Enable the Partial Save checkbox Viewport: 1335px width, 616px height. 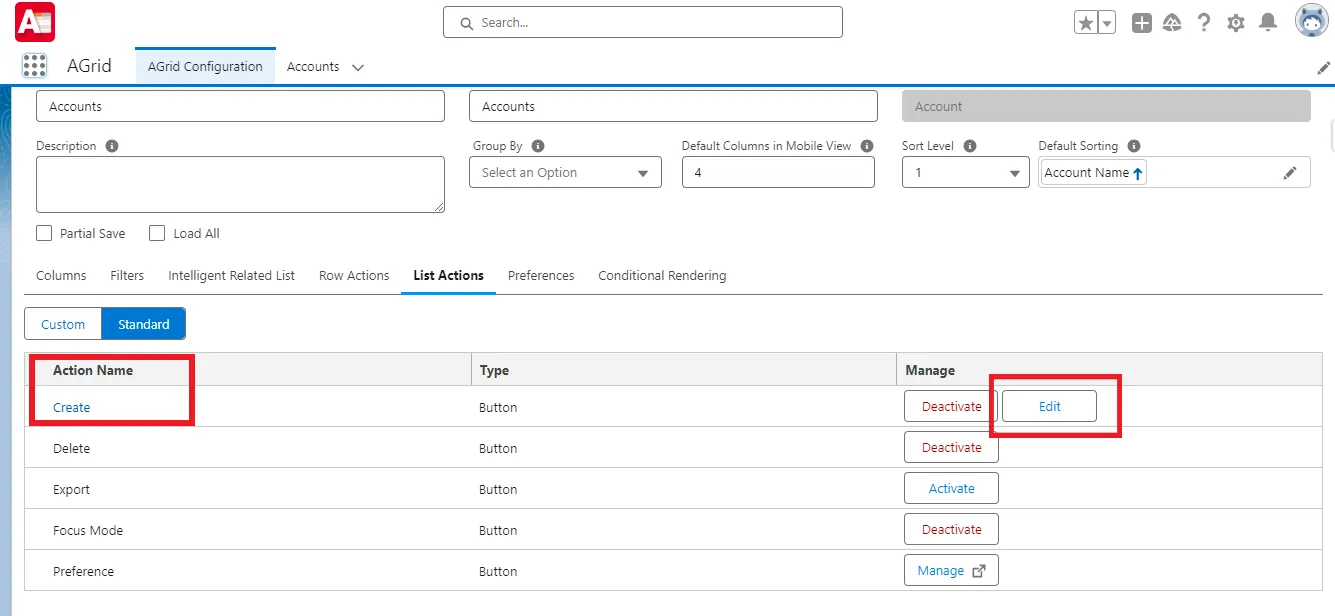click(44, 233)
